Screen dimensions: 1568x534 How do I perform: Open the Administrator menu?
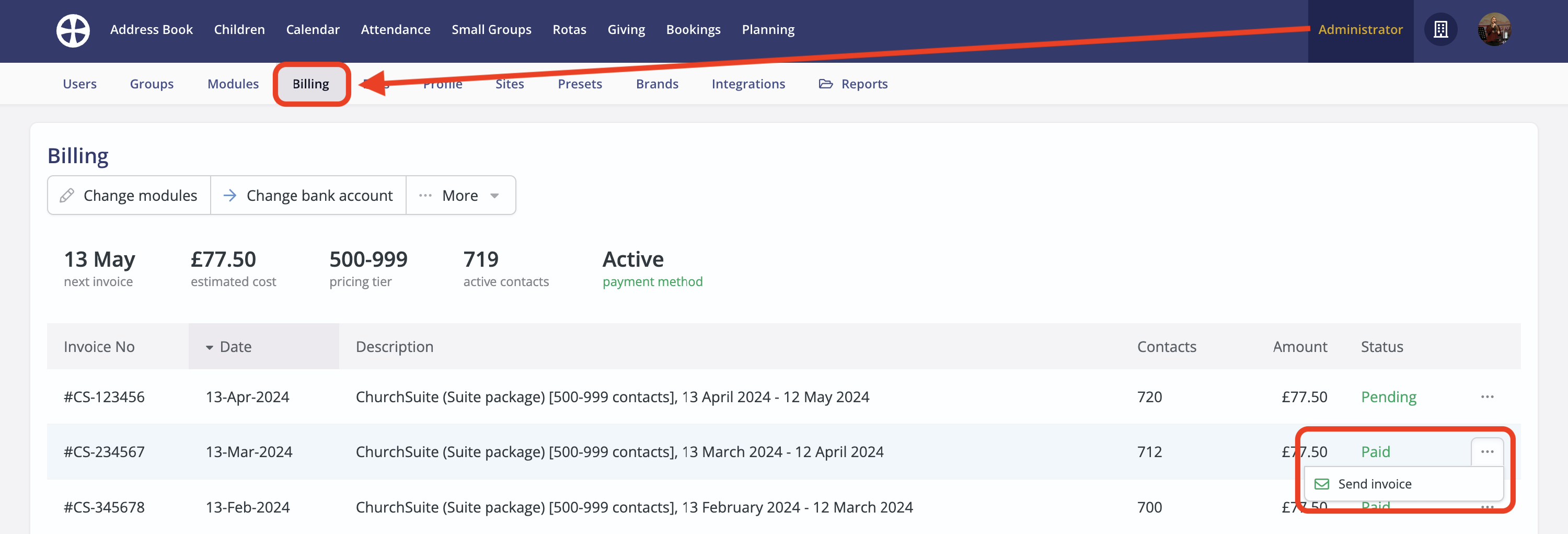[x=1361, y=29]
